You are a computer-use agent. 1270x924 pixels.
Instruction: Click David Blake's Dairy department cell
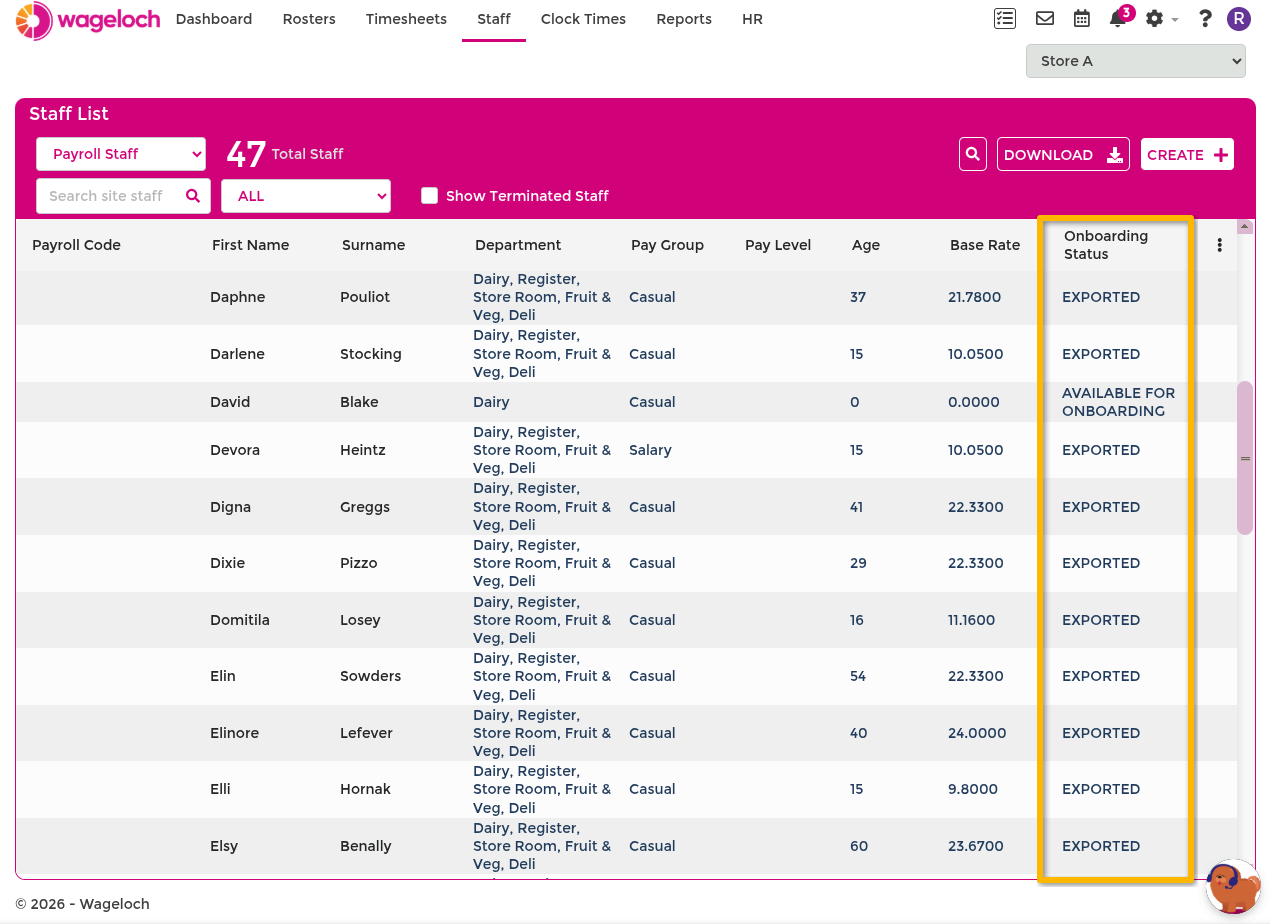(x=491, y=402)
